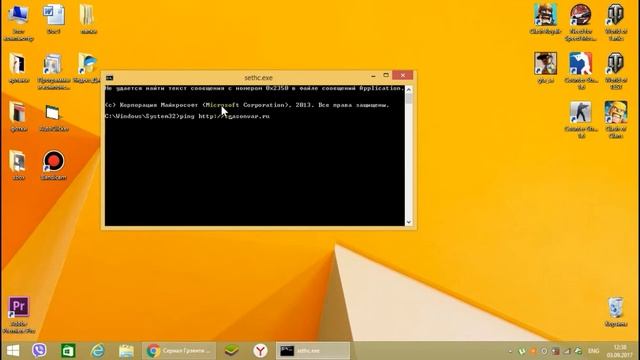This screenshot has height=360, width=640.
Task: Click the Windows Start button
Action: click(x=13, y=351)
